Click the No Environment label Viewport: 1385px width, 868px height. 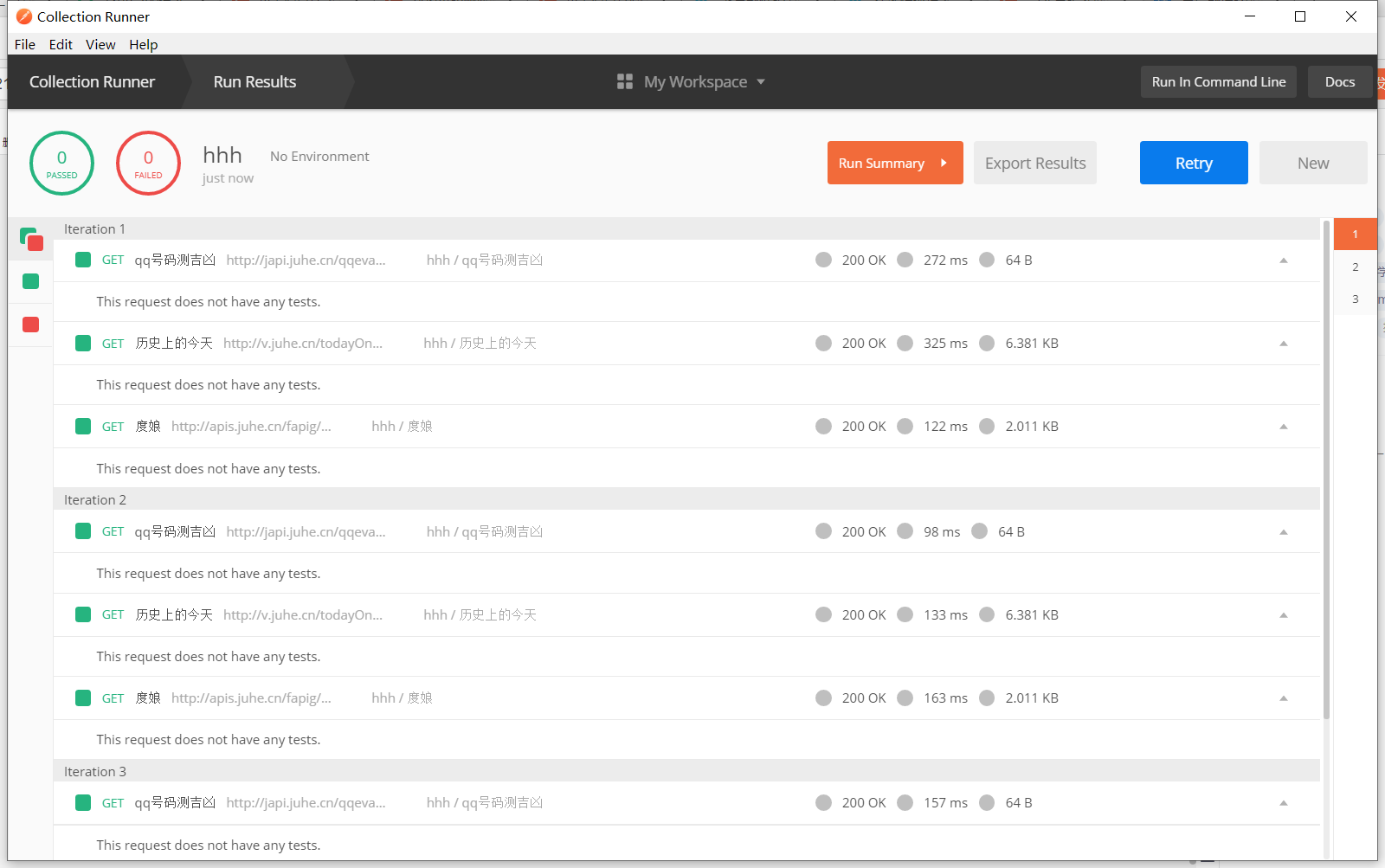pyautogui.click(x=319, y=156)
